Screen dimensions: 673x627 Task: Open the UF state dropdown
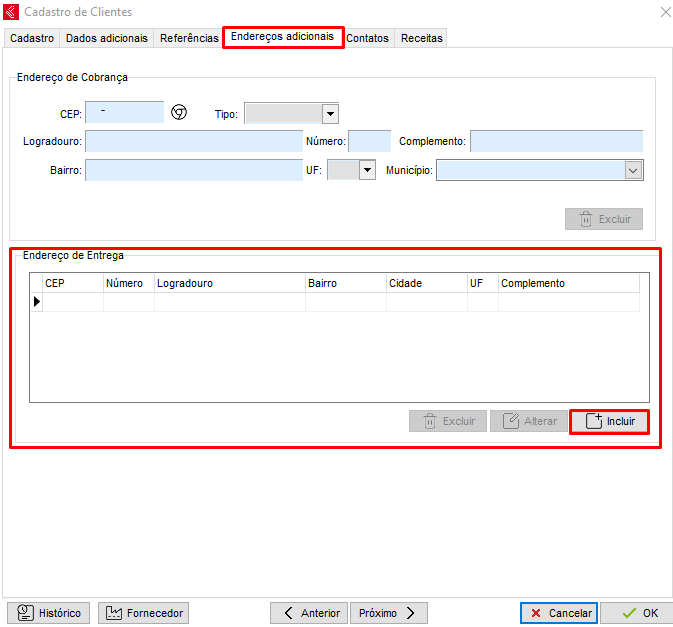[x=367, y=170]
